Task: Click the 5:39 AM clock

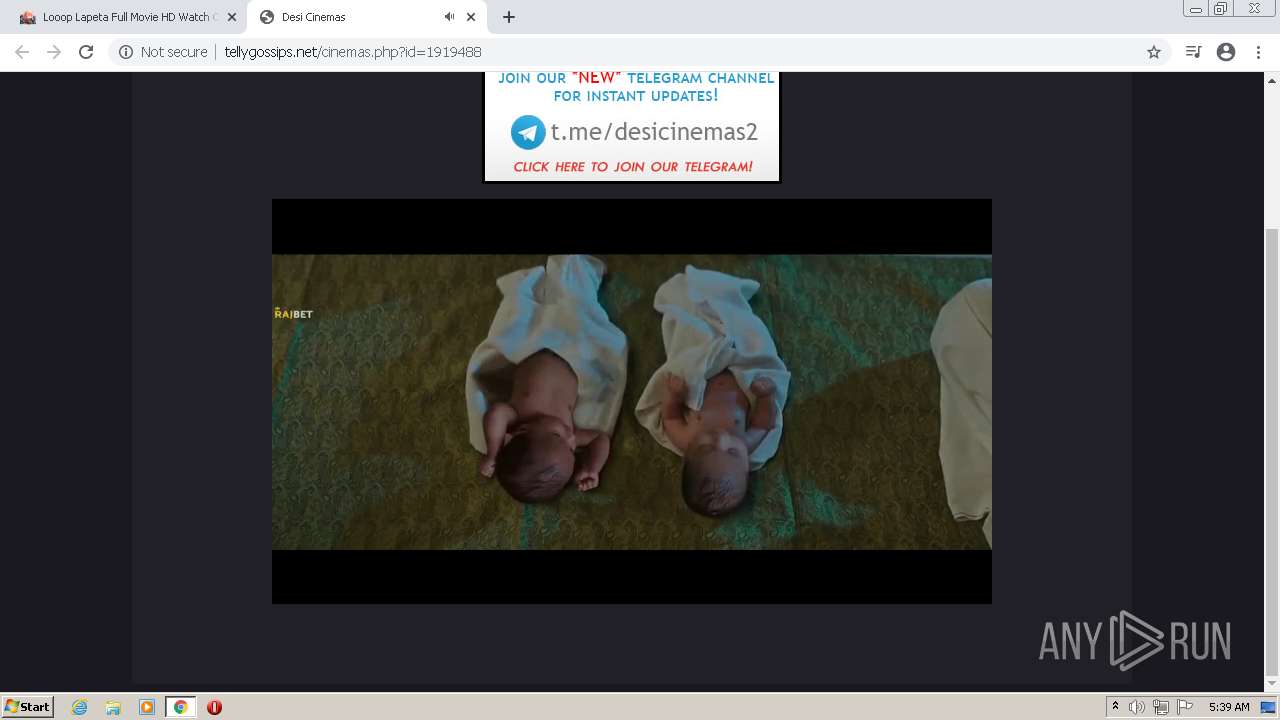Action: tap(1229, 707)
